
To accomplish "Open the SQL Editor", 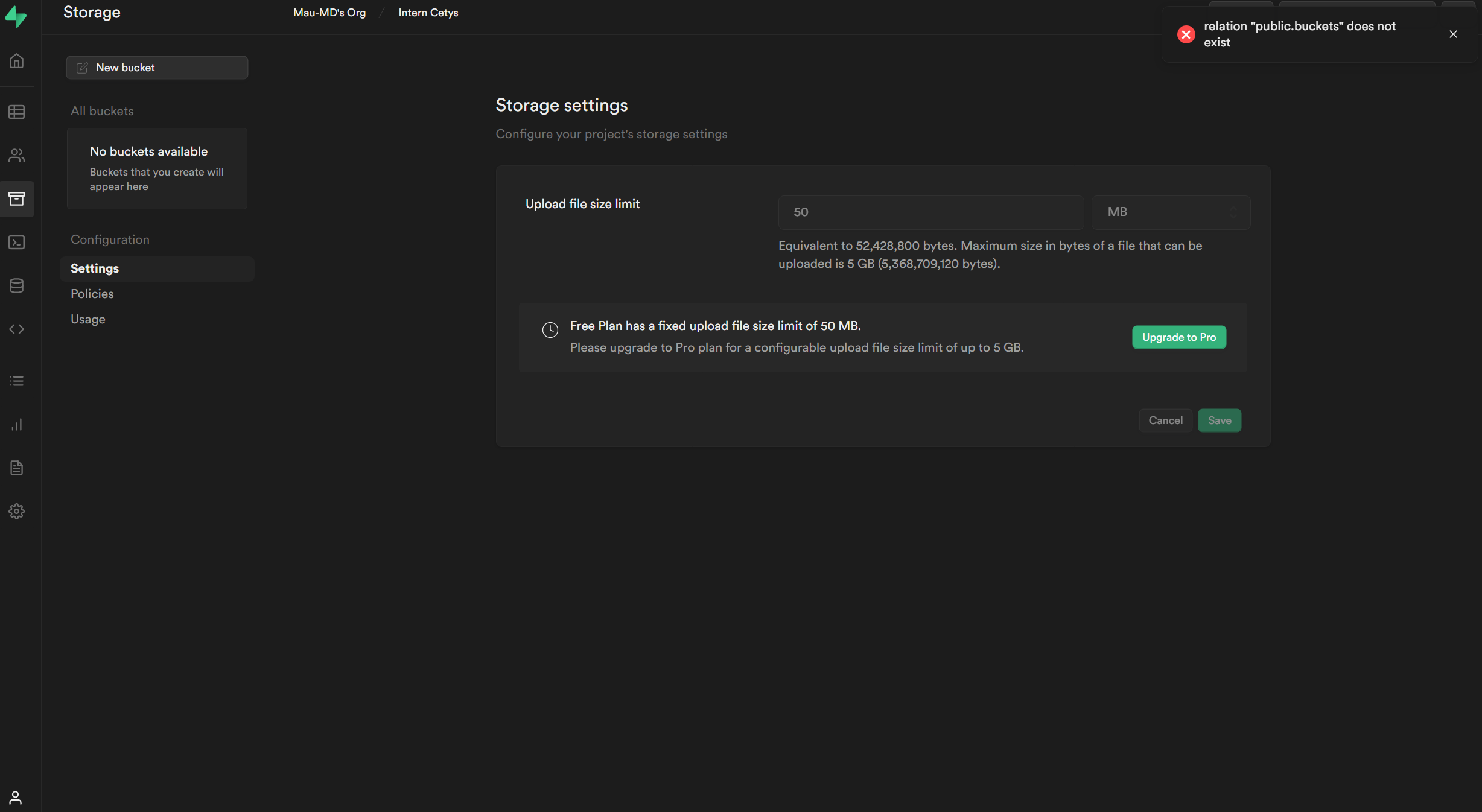I will coord(16,242).
